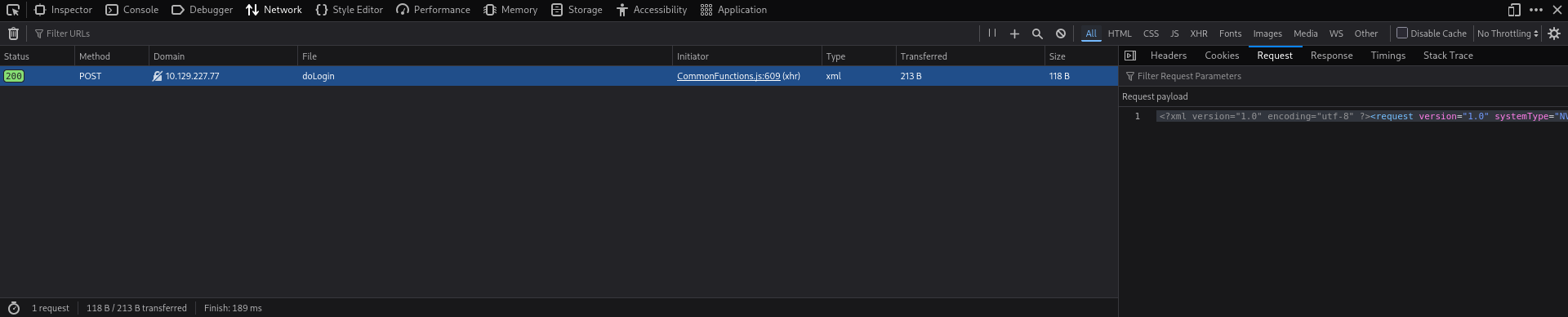Clear network log with trash icon

tap(13, 33)
